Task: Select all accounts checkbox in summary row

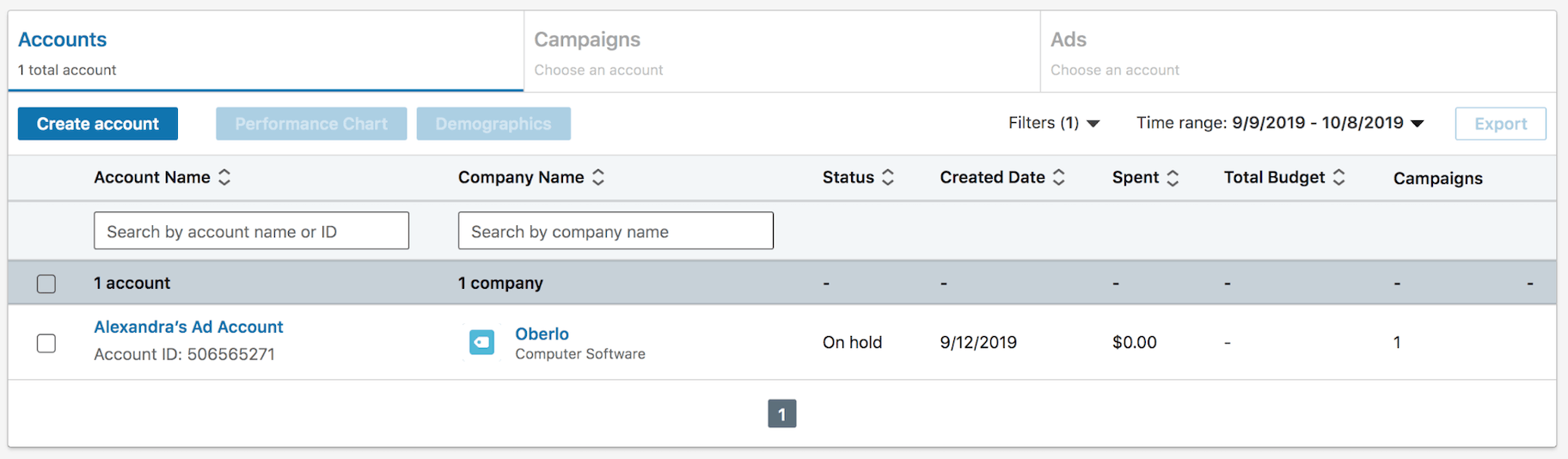Action: coord(46,284)
